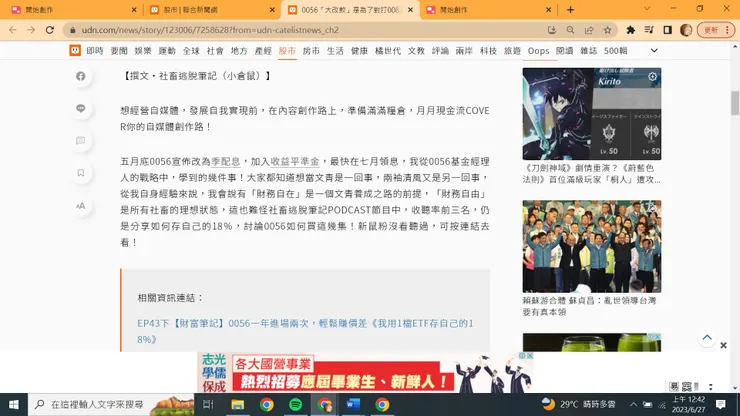
Task: Bookmark this page with the star icon
Action: (607, 30)
